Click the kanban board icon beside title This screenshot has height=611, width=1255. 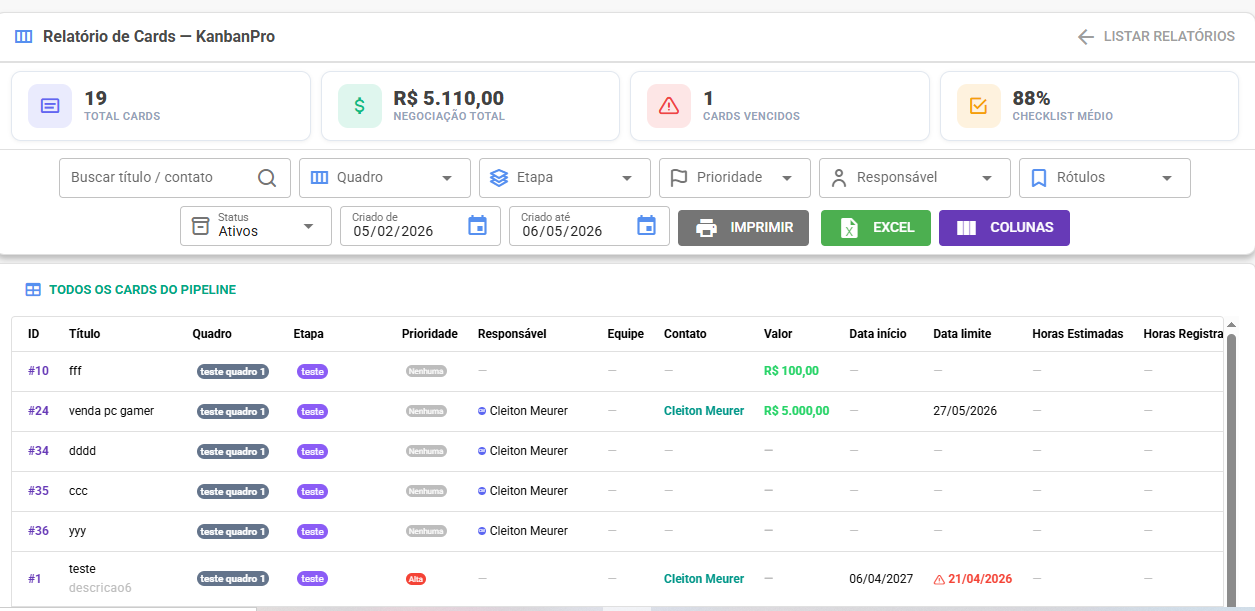click(x=24, y=37)
